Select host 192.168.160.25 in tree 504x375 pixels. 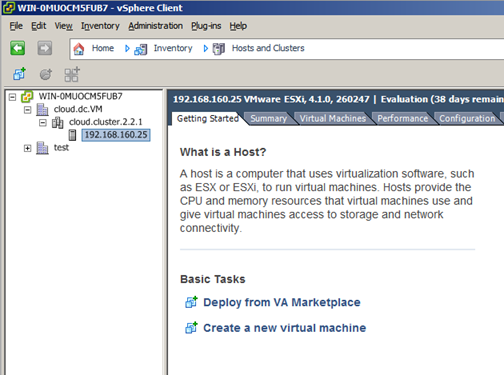tap(116, 135)
